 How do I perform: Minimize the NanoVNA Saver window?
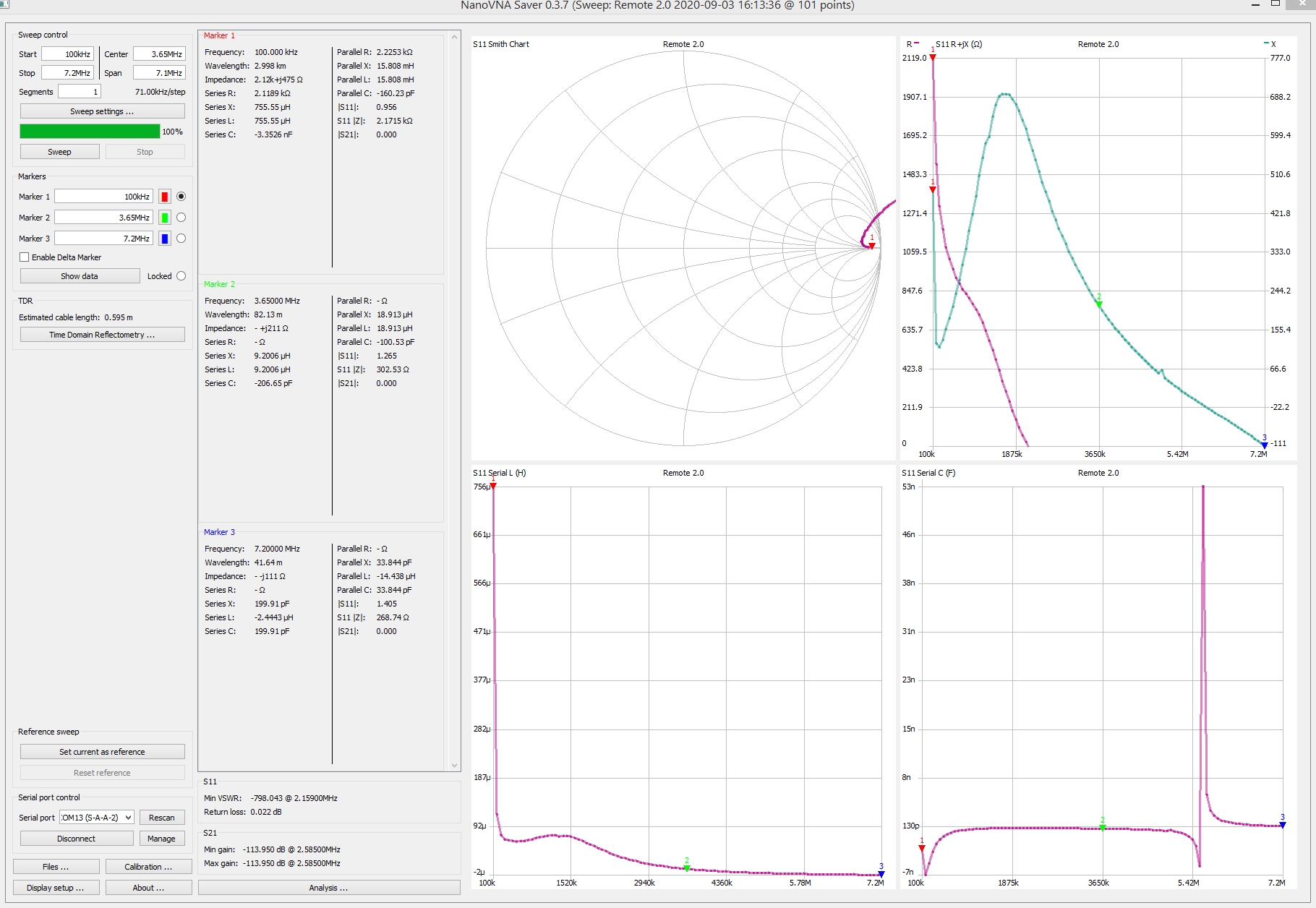coord(1256,4)
